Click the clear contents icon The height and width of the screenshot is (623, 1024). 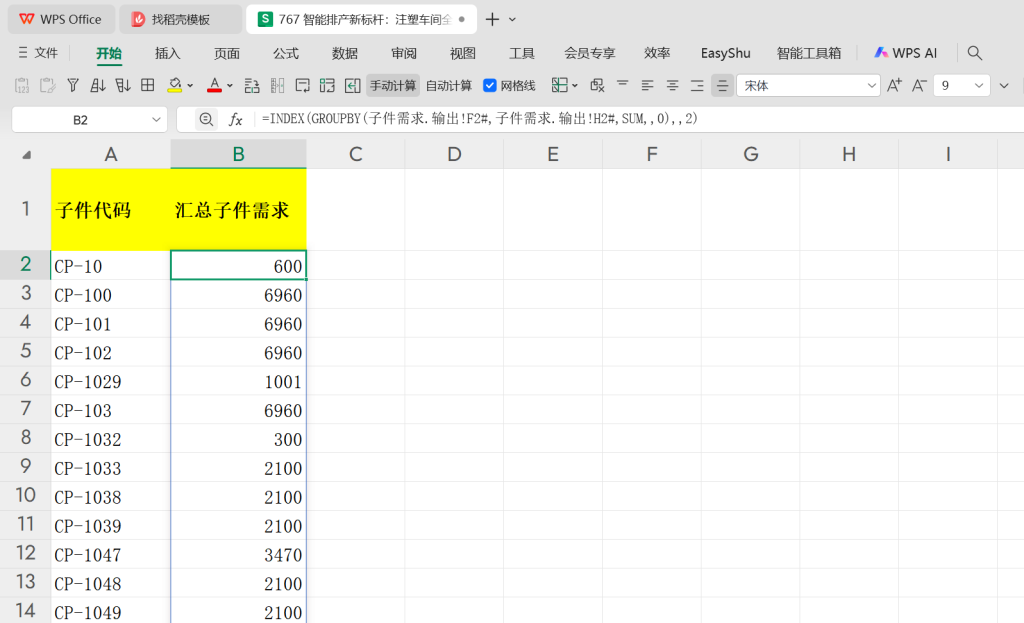[597, 86]
